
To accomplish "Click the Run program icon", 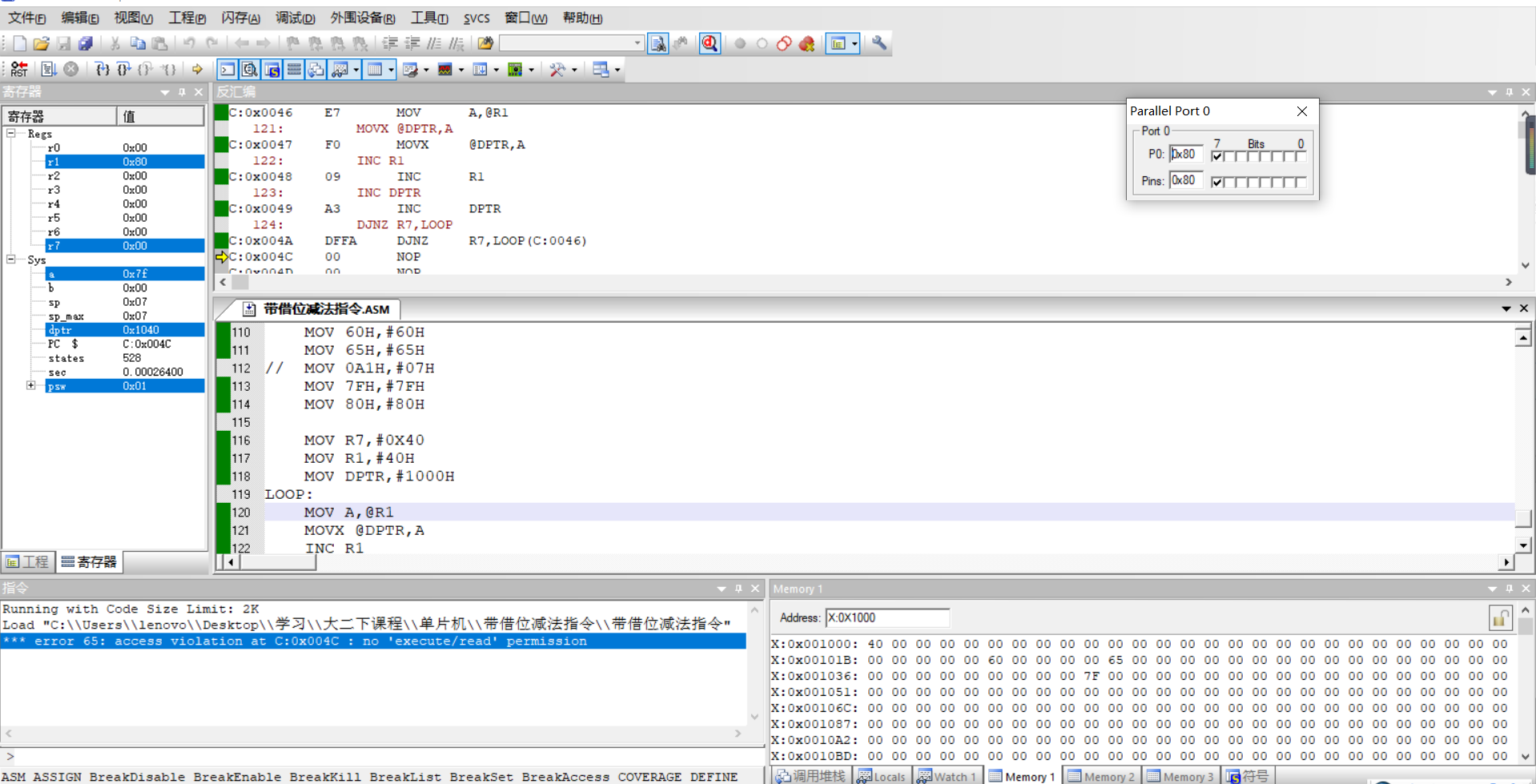I will pos(48,70).
